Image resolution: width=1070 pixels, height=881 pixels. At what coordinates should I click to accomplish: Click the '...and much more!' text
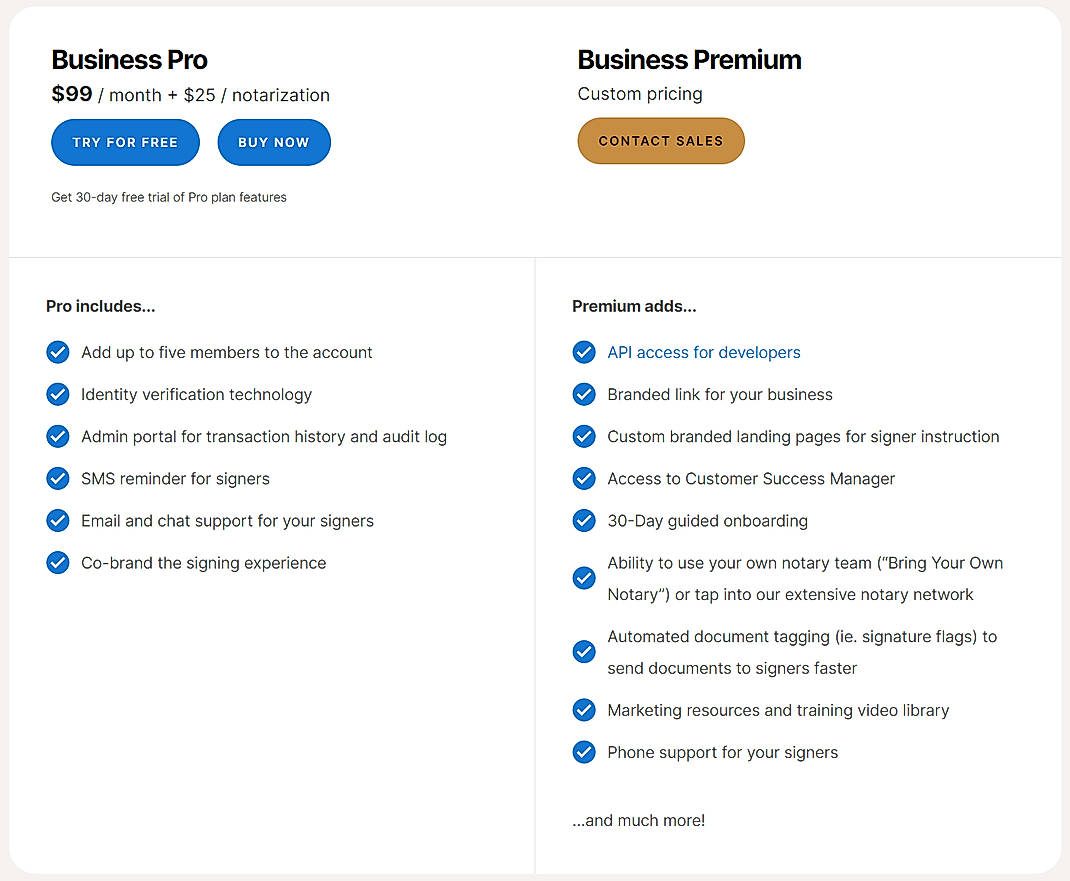[638, 820]
